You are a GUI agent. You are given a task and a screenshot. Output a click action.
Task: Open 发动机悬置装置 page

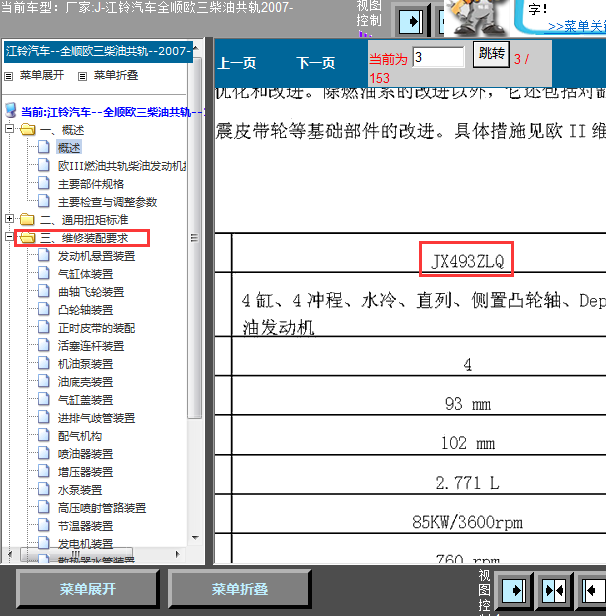pos(96,256)
